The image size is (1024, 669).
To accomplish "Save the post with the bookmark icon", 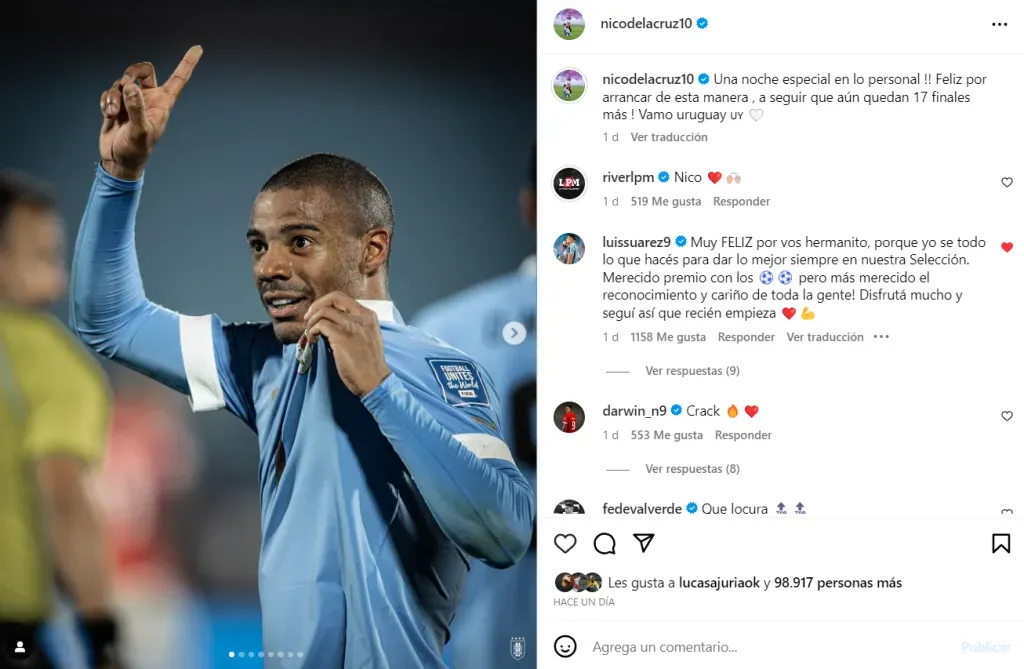I will click(1000, 543).
